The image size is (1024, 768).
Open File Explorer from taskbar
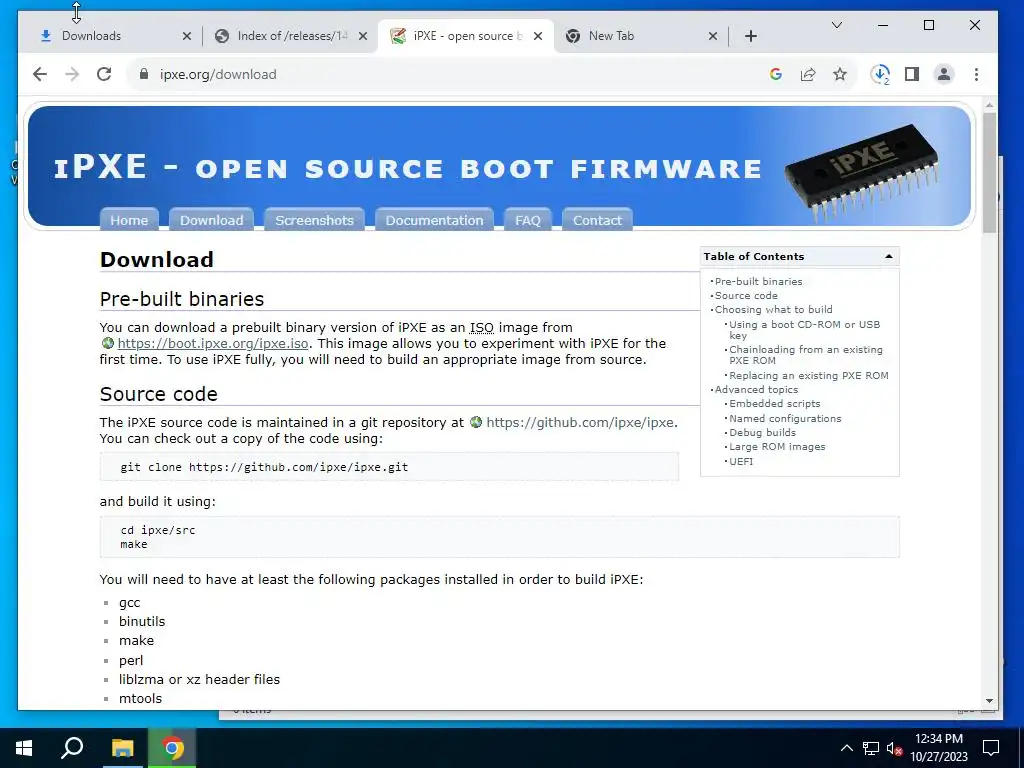point(122,748)
